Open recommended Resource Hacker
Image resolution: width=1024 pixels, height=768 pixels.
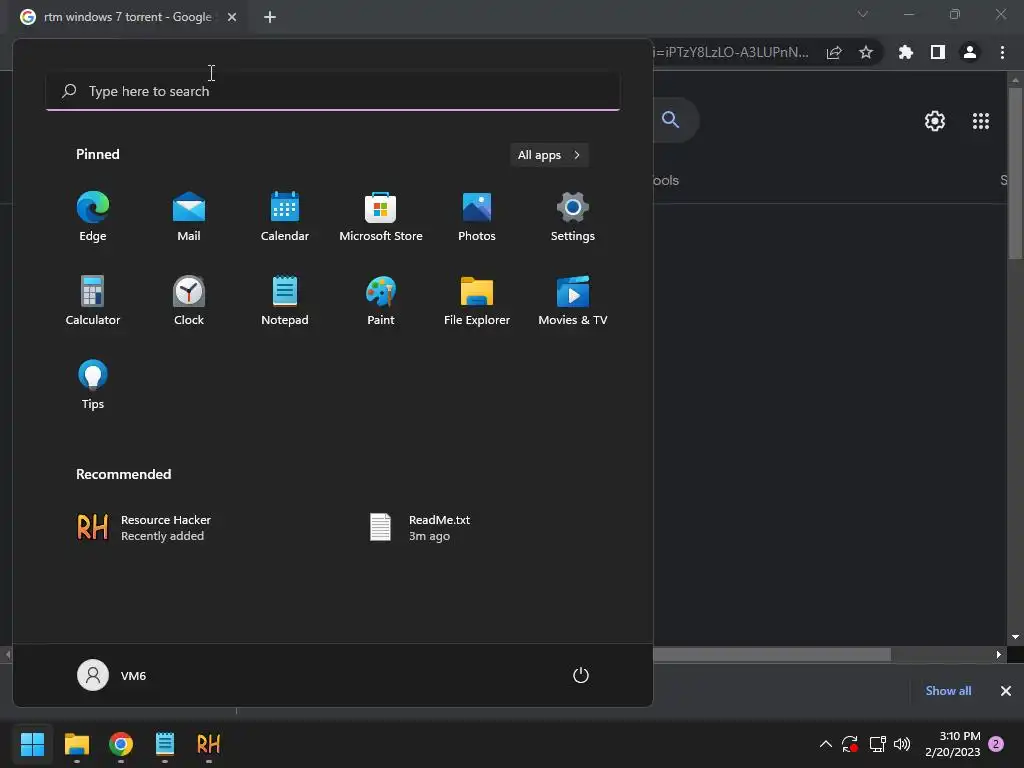144,528
